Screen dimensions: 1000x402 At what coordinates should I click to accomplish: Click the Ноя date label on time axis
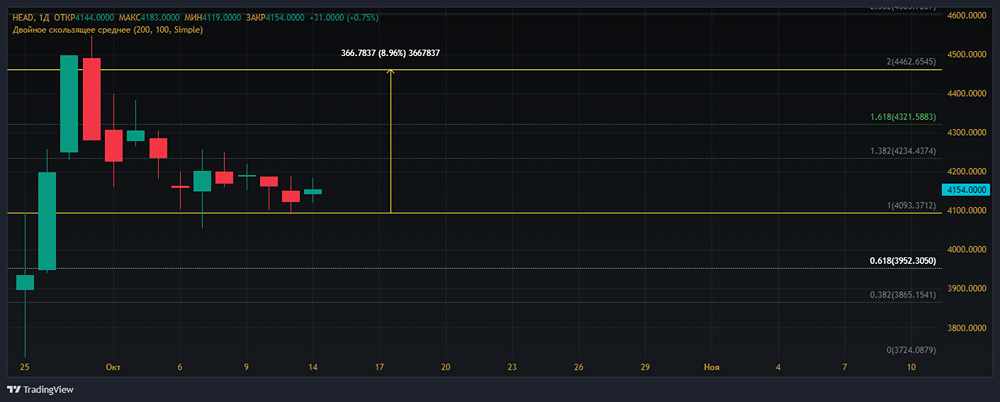(712, 367)
